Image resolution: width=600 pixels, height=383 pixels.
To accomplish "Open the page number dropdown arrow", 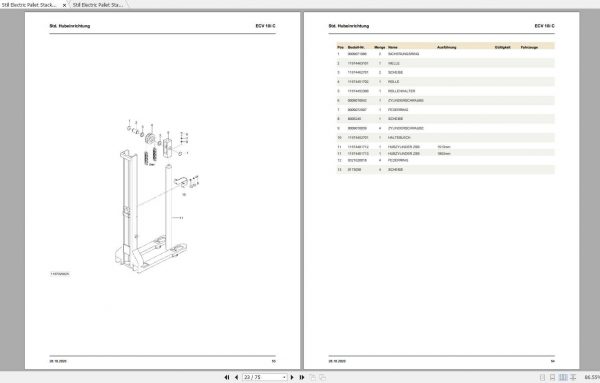I will 284,377.
